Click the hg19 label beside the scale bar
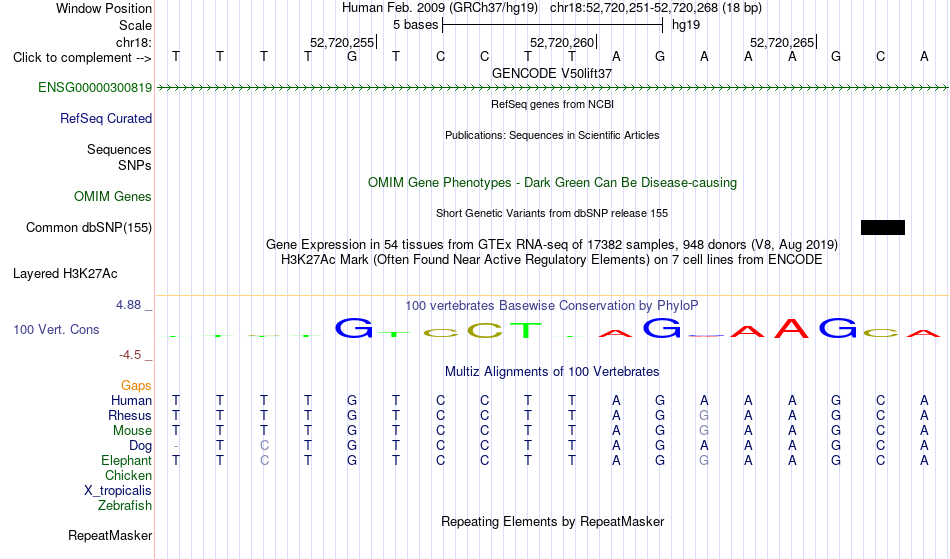The height and width of the screenshot is (559, 950). click(686, 25)
